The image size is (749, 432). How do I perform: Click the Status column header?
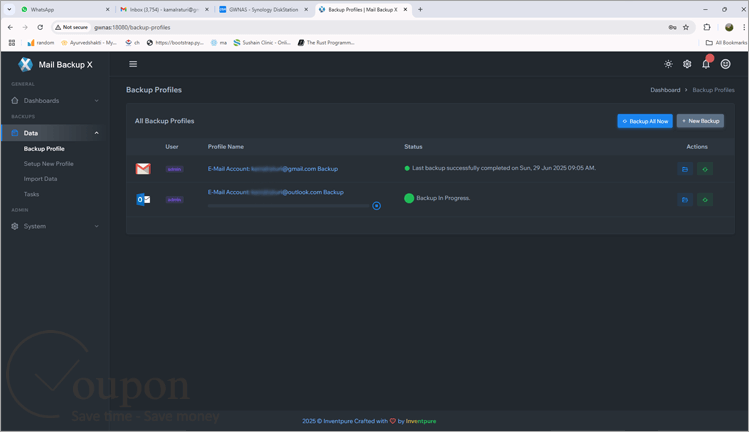(x=413, y=147)
